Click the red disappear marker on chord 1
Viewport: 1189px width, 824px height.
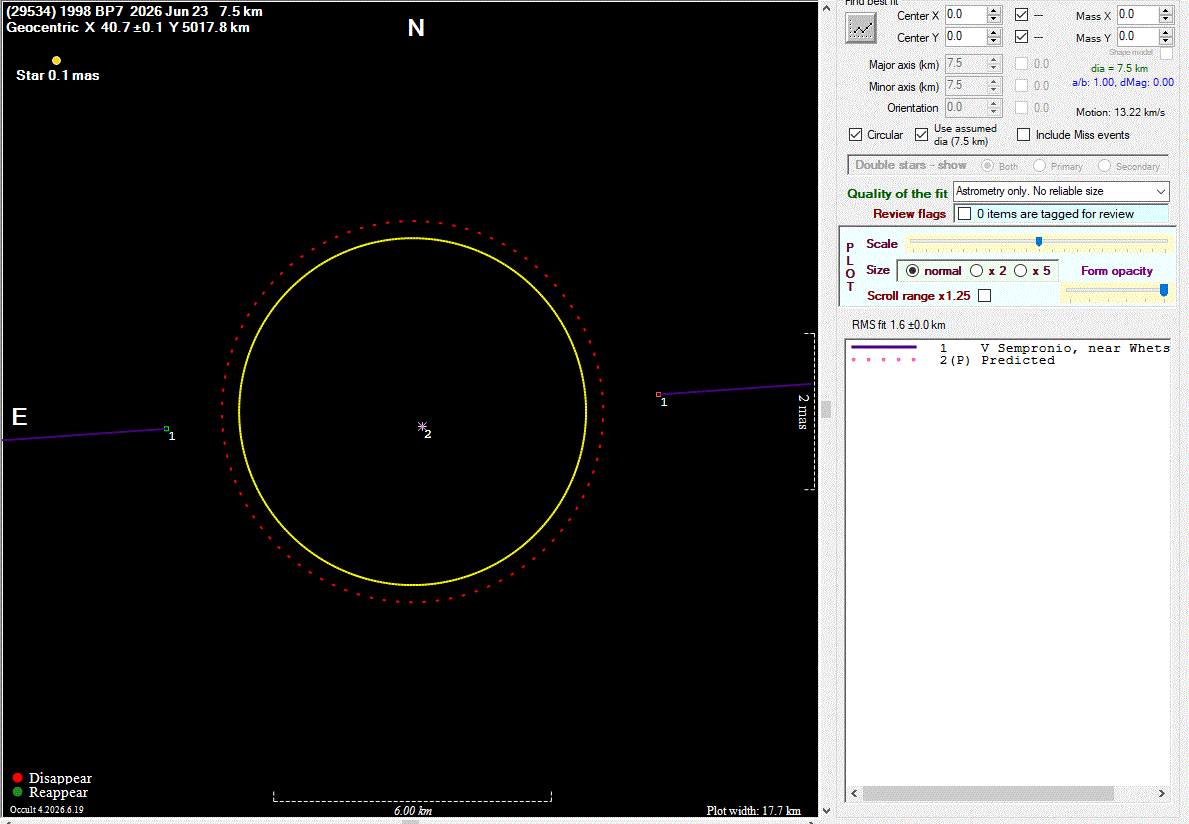658,394
